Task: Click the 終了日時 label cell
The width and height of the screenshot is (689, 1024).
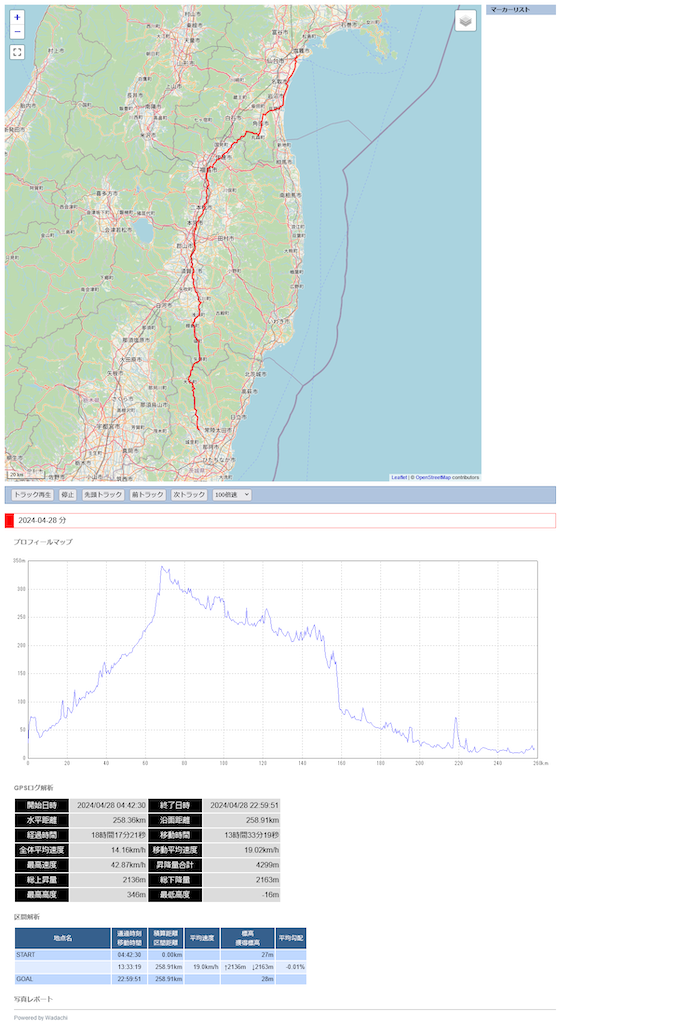Action: pyautogui.click(x=175, y=805)
